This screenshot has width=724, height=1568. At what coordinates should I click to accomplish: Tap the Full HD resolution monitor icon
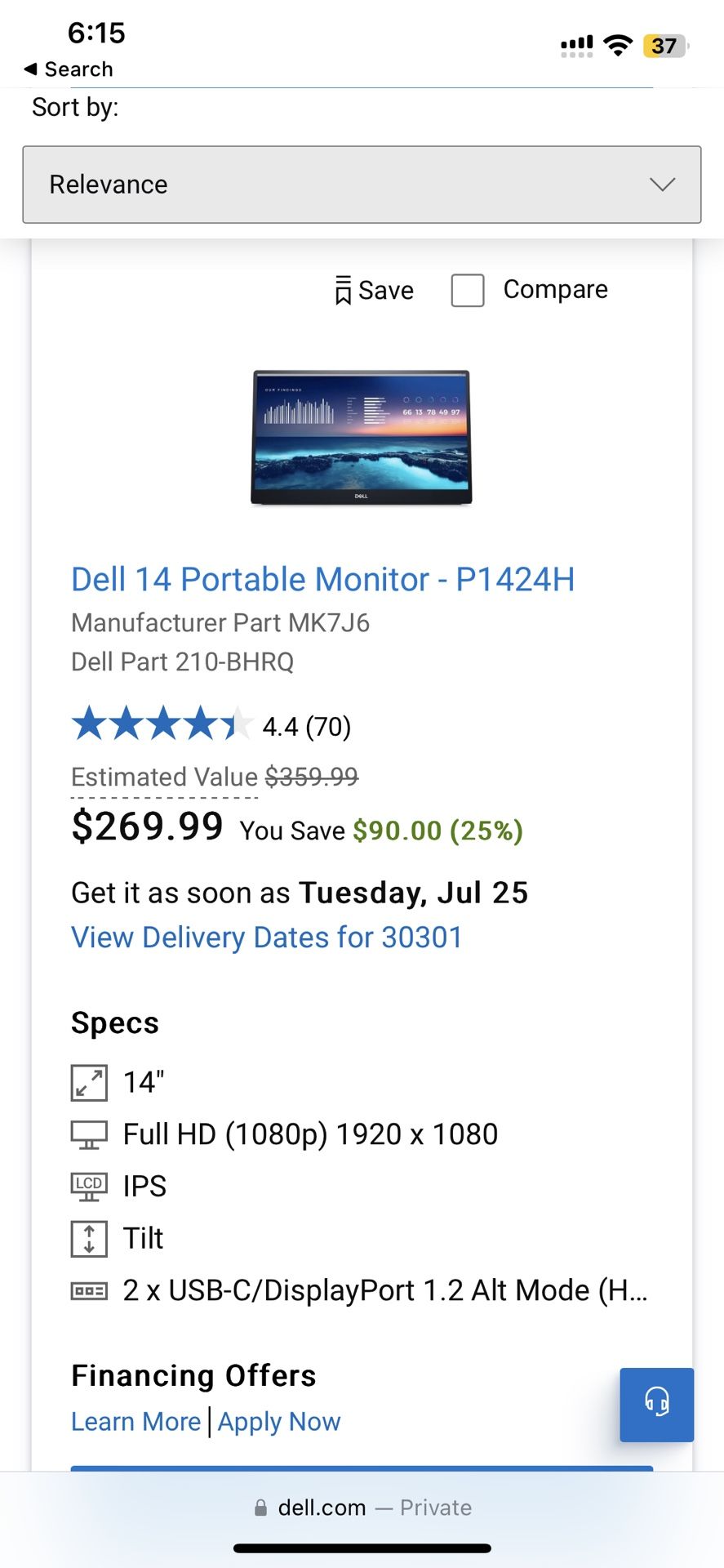point(89,1134)
